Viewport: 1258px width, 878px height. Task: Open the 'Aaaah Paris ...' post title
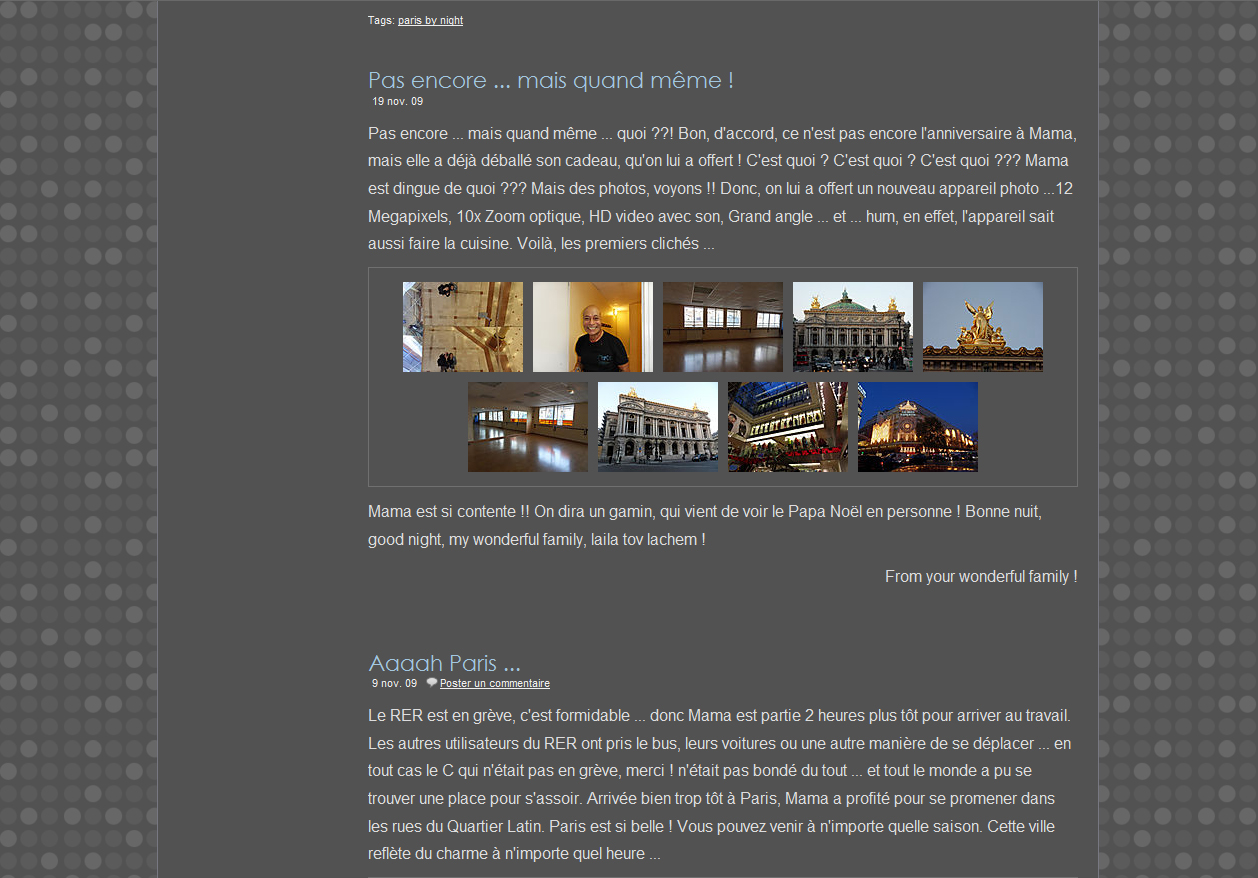(x=444, y=663)
